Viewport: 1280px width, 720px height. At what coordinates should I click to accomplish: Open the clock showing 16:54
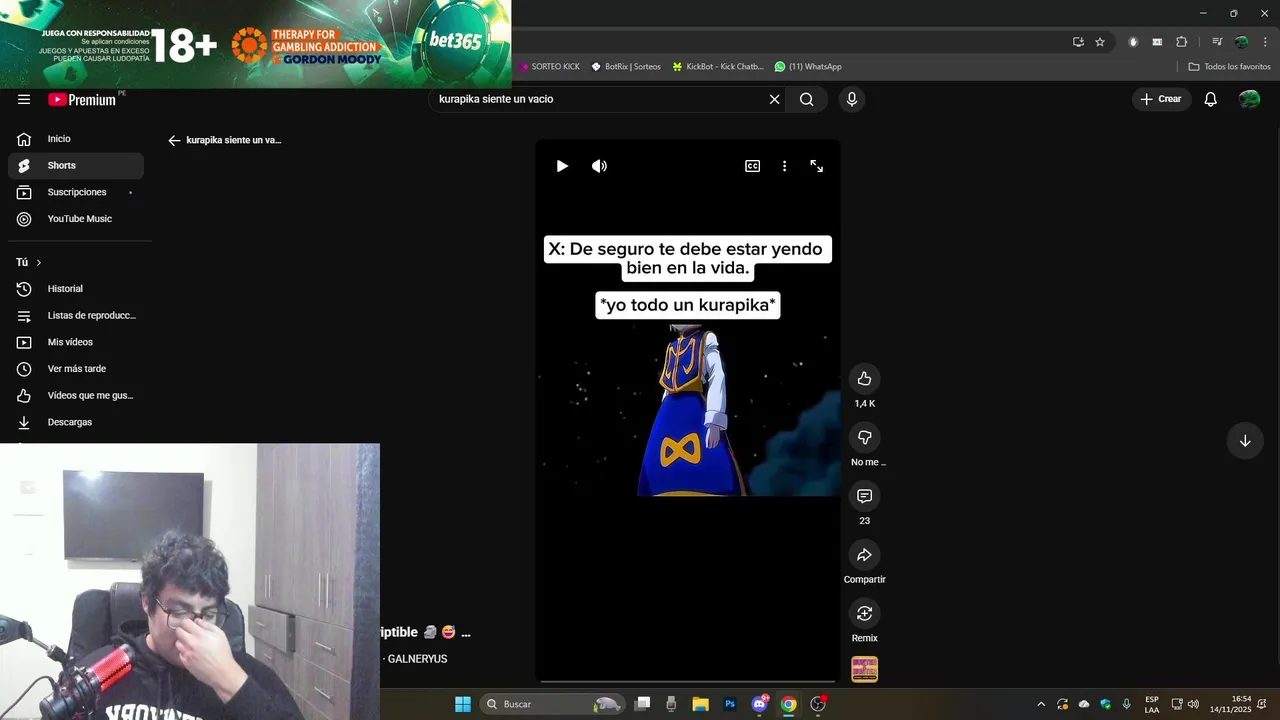click(1231, 704)
